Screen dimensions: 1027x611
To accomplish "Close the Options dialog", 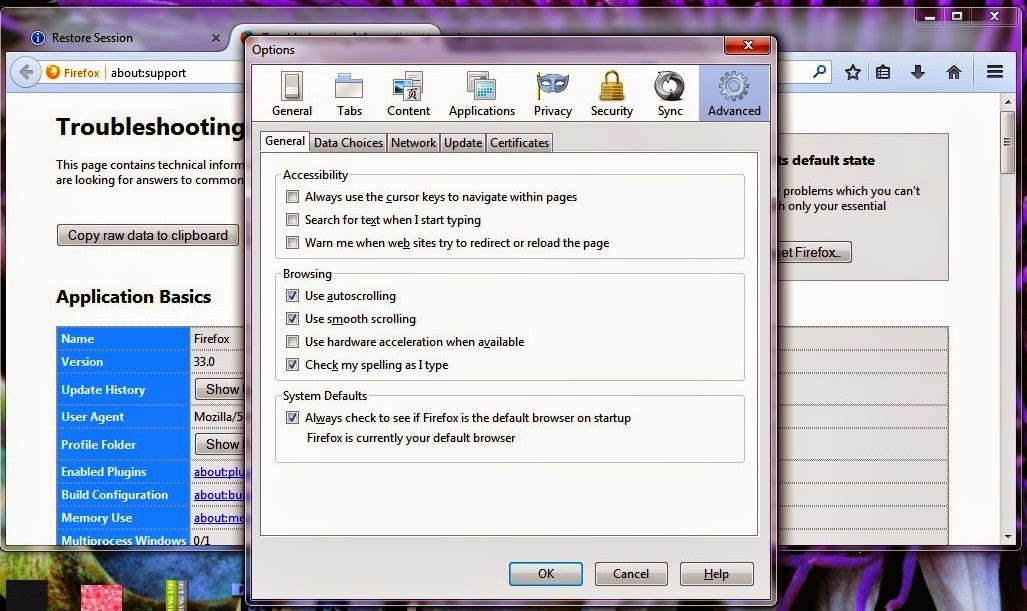I will tap(748, 45).
